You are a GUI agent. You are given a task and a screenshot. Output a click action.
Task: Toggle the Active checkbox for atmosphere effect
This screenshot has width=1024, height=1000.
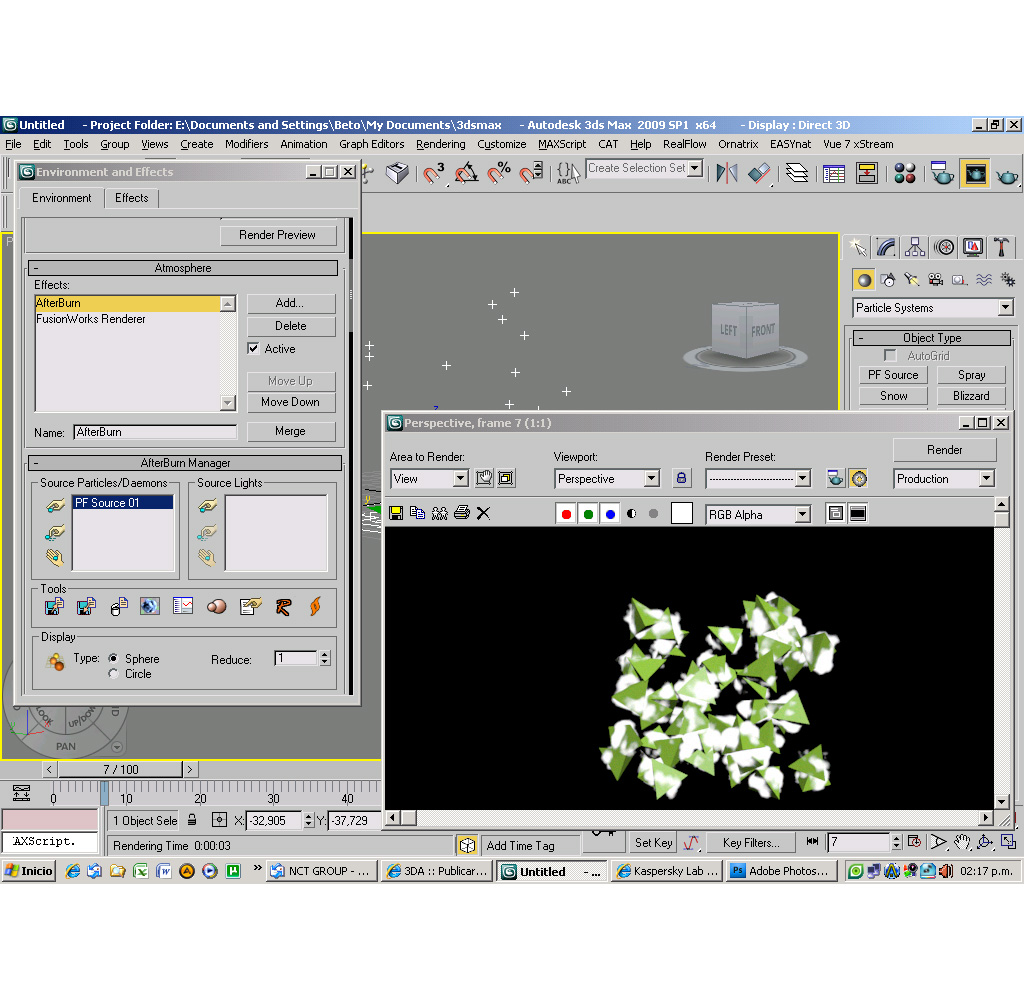click(x=253, y=349)
